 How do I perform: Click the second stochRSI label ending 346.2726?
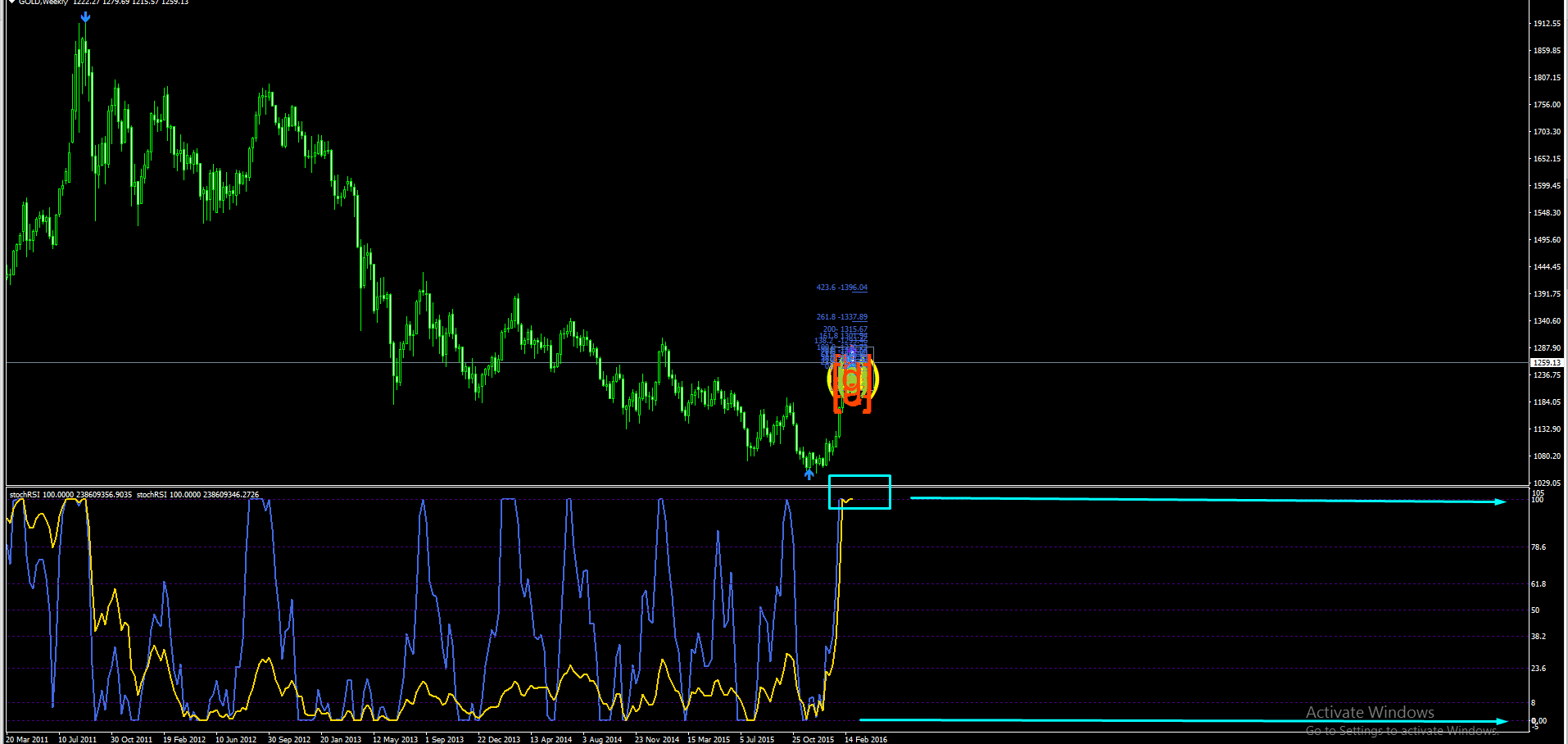point(197,495)
